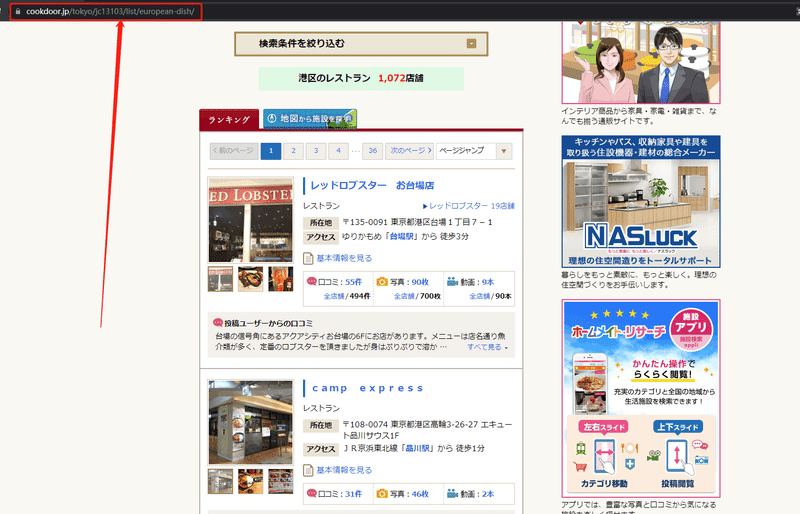Expand review with すべて見る link
The image size is (800, 514).
coord(487,347)
